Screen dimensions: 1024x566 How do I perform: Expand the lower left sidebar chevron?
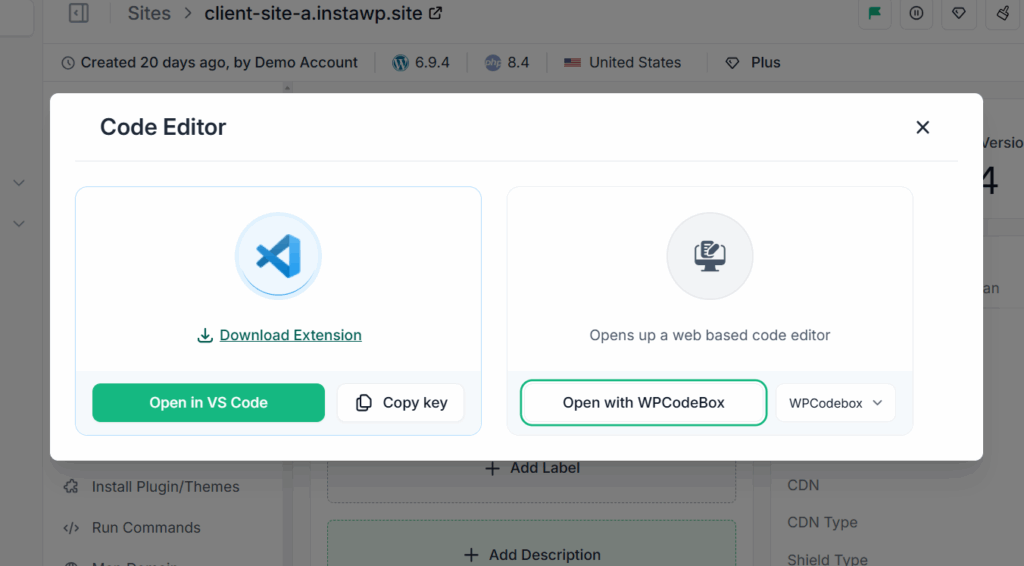[19, 224]
